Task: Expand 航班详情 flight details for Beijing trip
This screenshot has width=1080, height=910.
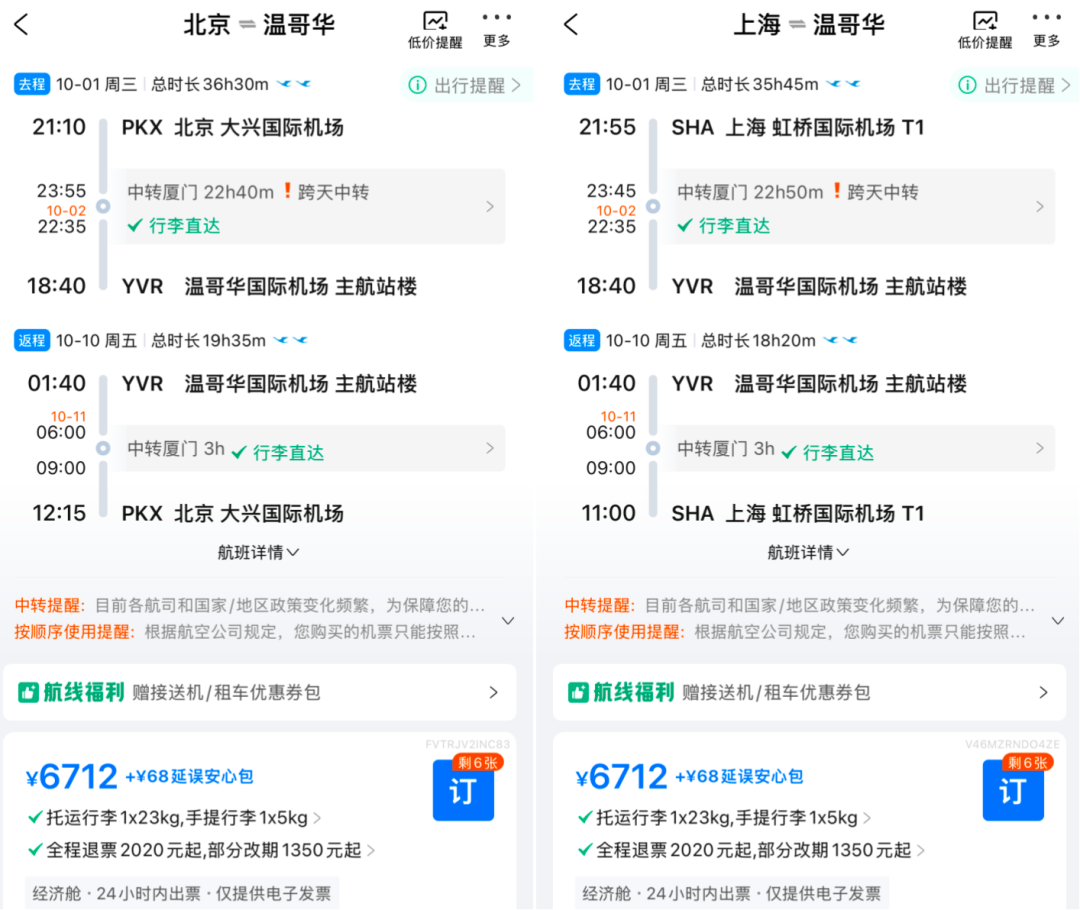Action: pyautogui.click(x=258, y=552)
